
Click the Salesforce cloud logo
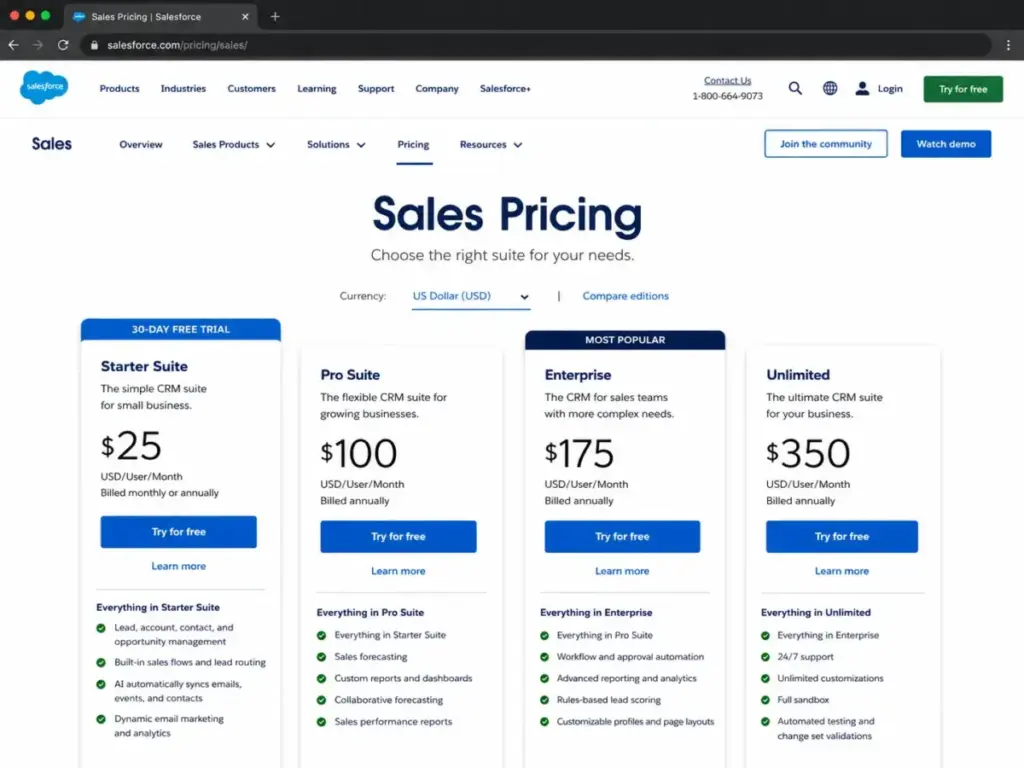[44, 88]
